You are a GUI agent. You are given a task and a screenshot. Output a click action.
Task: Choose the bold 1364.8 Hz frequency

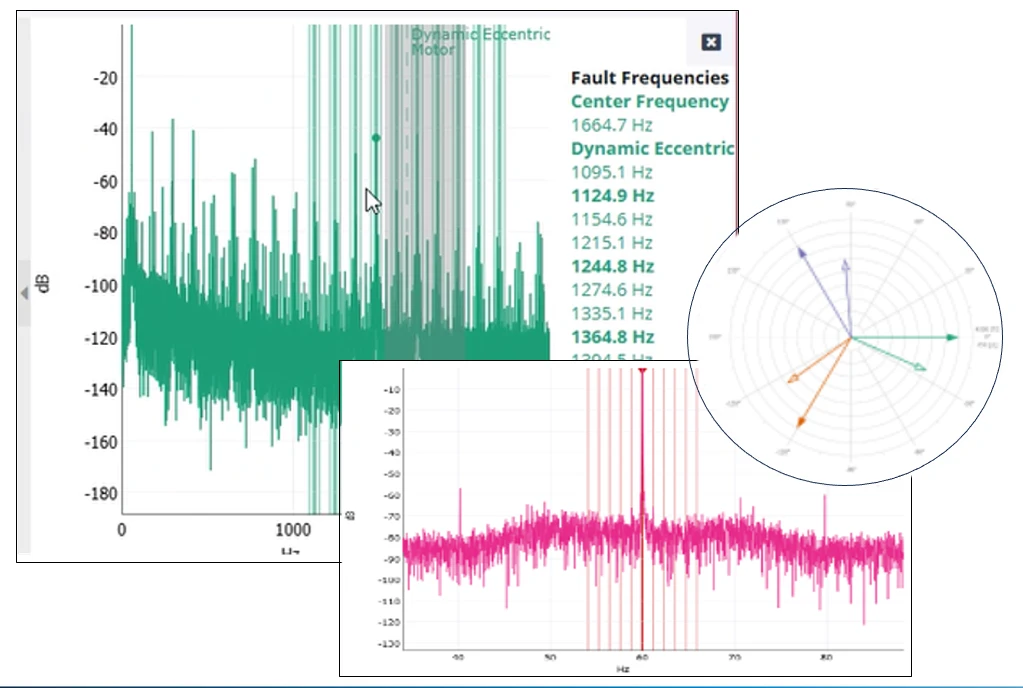(x=612, y=337)
